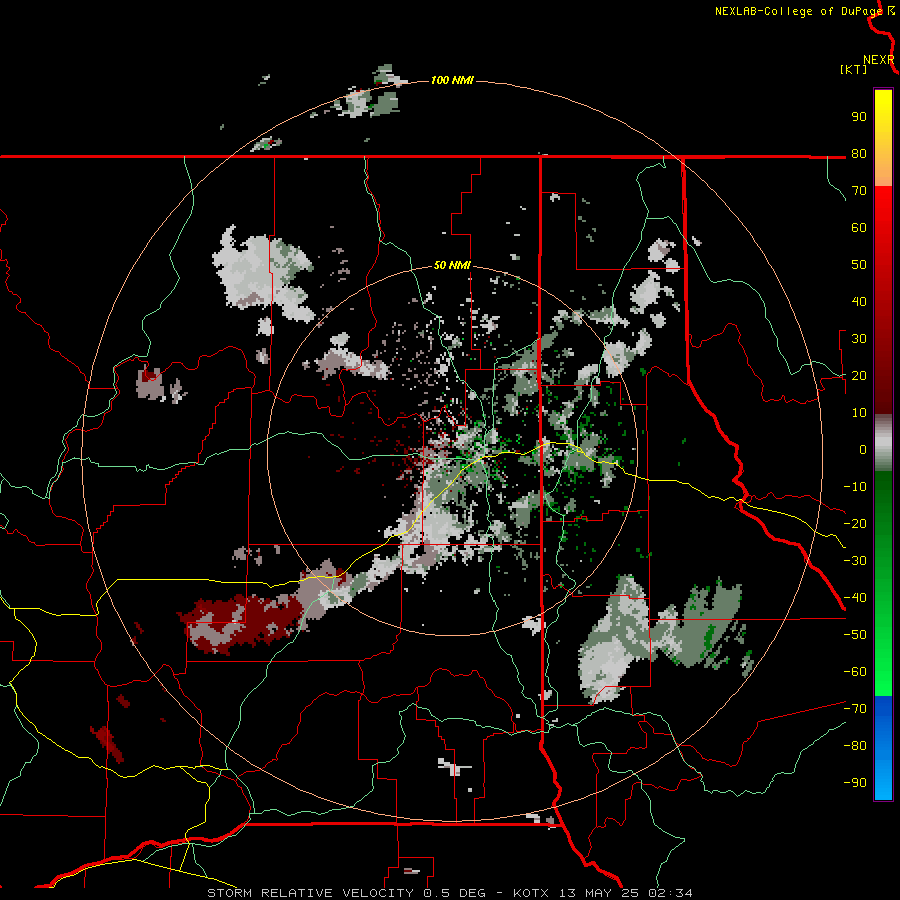Viewport: 900px width, 900px height.
Task: Click the NEXLAB-College of DuPage title text
Action: coord(799,11)
